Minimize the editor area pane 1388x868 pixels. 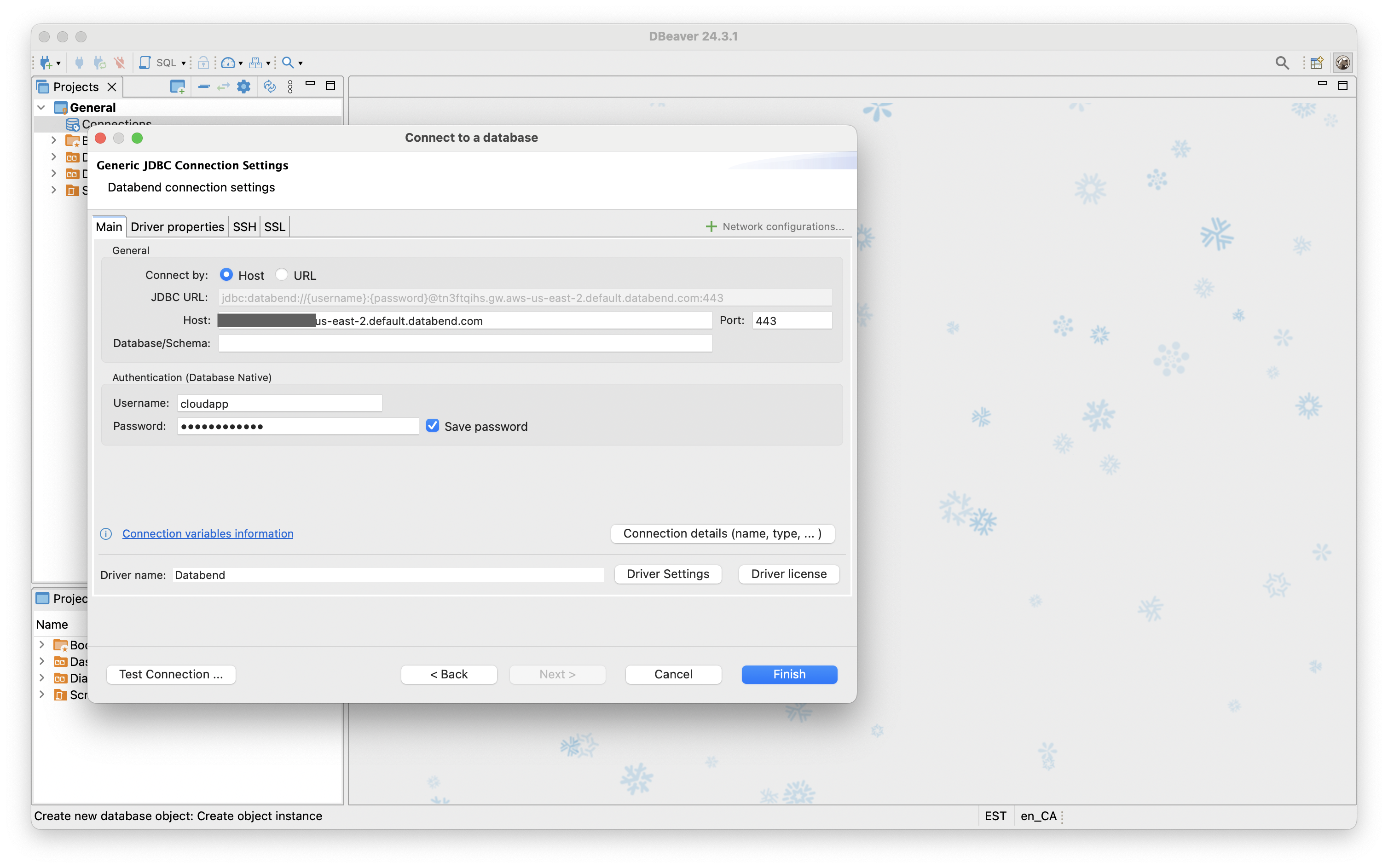point(1323,84)
